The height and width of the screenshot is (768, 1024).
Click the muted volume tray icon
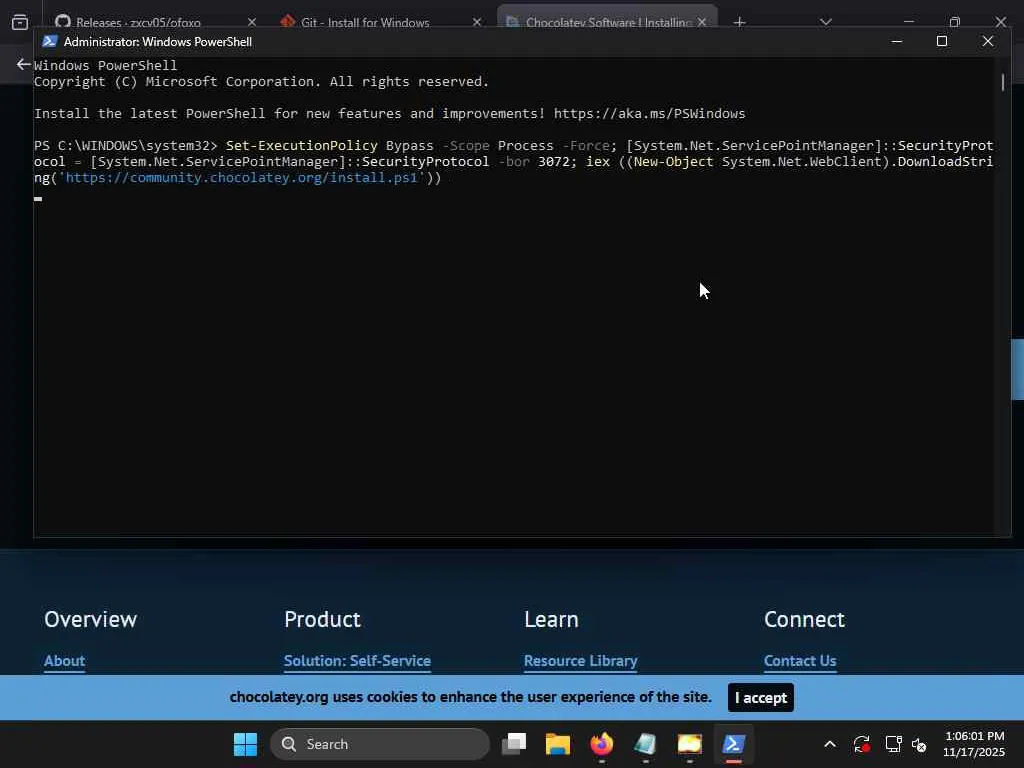point(919,744)
